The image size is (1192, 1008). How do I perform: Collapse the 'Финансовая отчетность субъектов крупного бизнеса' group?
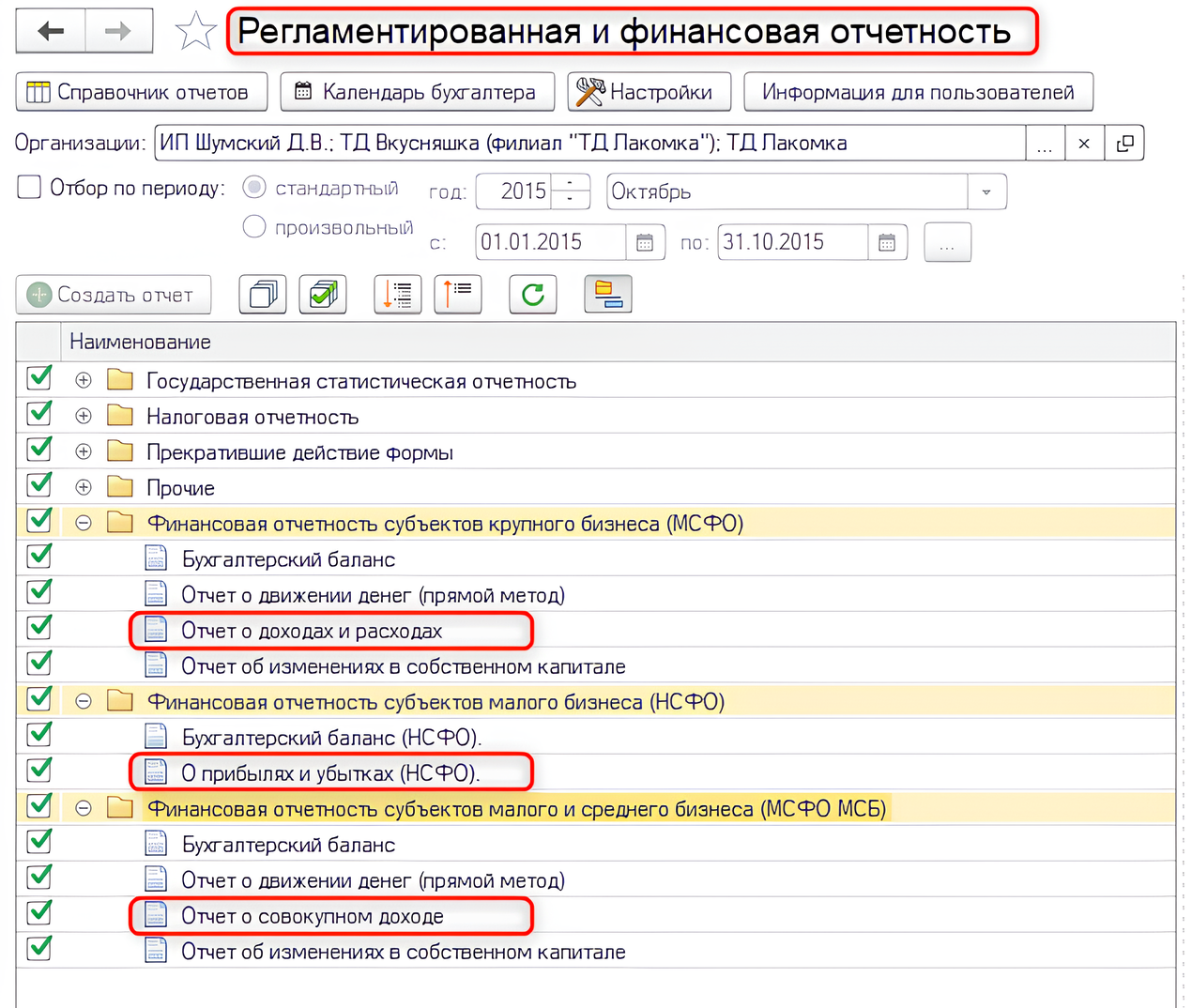point(84,523)
